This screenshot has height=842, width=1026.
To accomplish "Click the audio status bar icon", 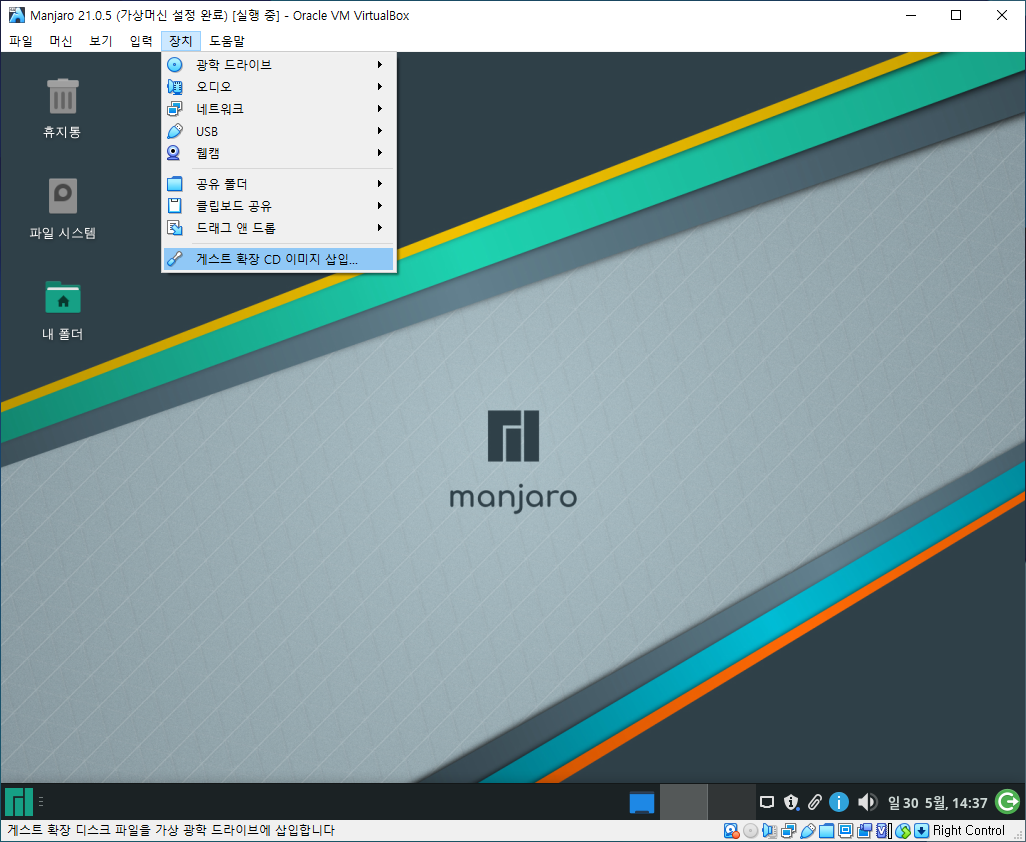I will point(770,831).
